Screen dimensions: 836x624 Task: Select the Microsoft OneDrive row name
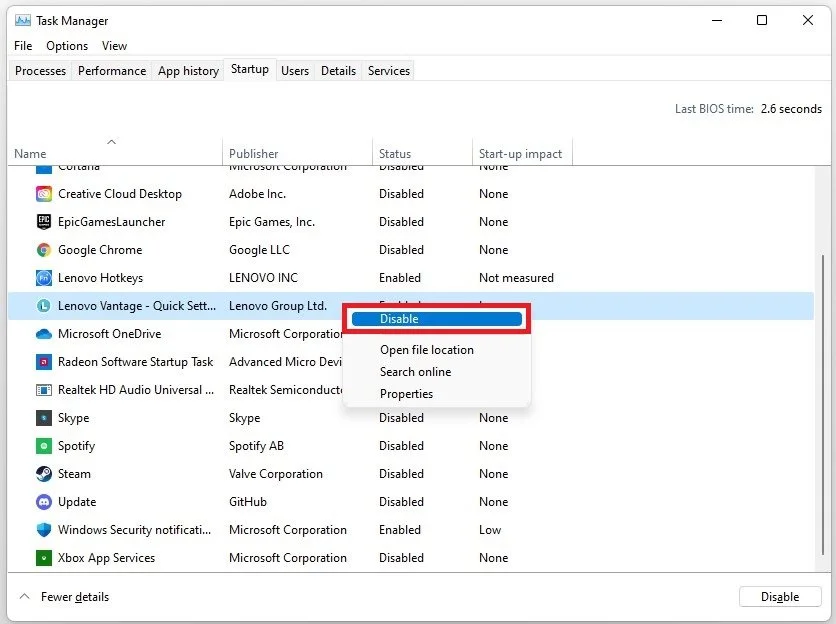109,334
